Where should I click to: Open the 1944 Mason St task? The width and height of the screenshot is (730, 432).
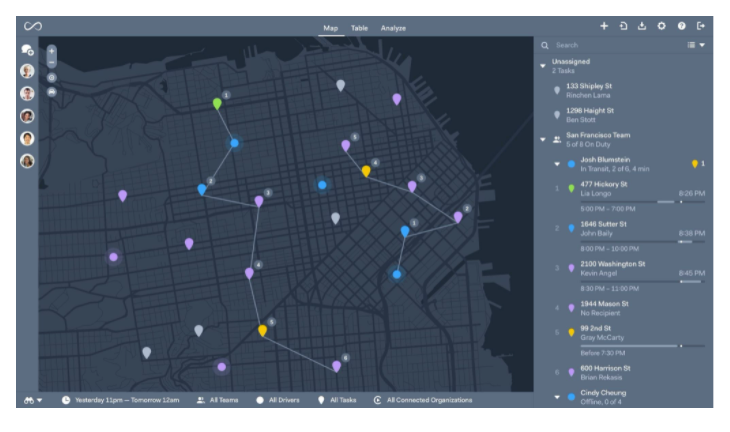point(604,304)
